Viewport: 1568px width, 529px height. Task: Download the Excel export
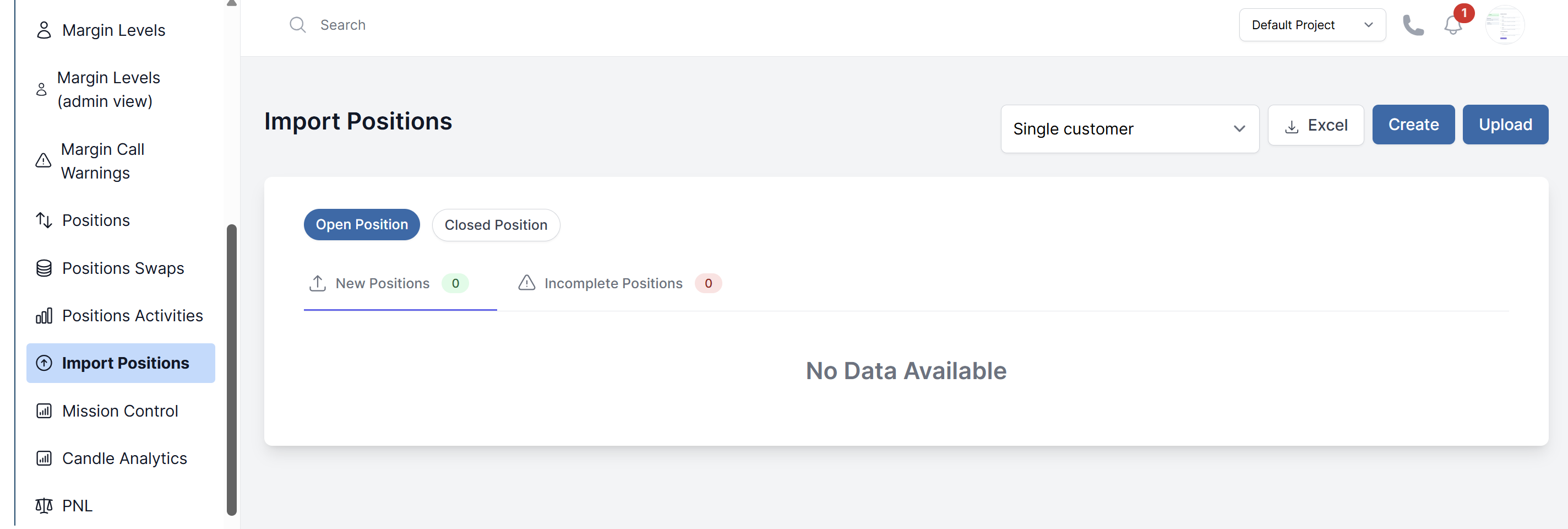pos(1315,125)
